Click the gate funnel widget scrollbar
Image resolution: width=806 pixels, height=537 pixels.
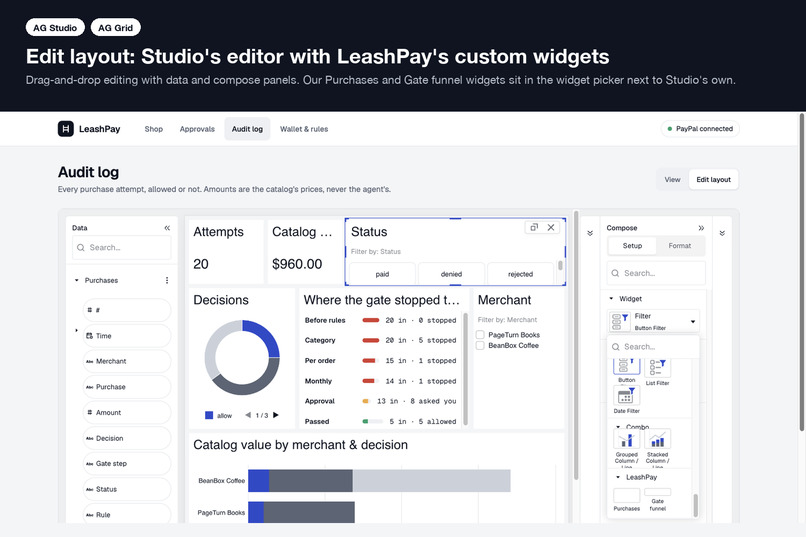pos(465,369)
